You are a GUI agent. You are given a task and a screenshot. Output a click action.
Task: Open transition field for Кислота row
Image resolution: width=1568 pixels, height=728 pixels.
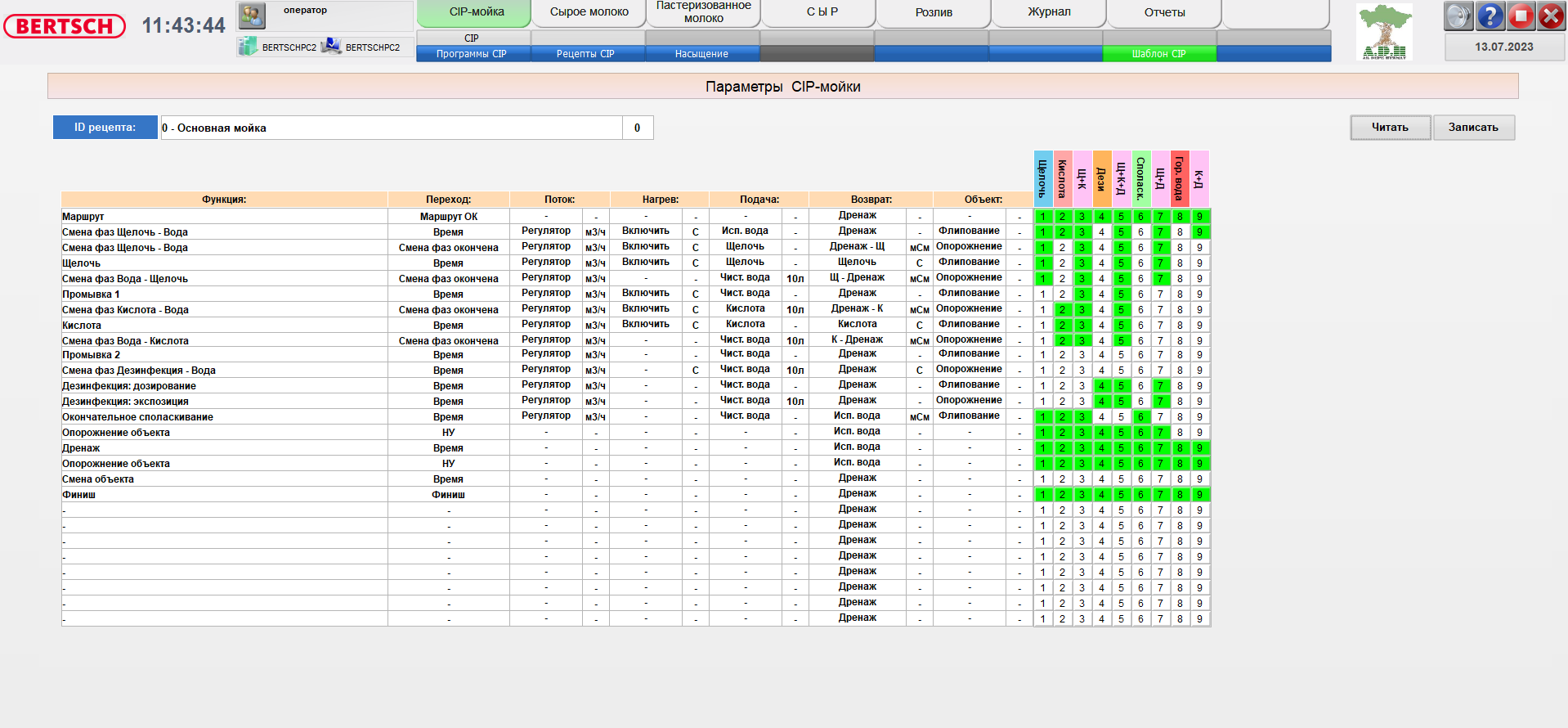click(x=448, y=326)
